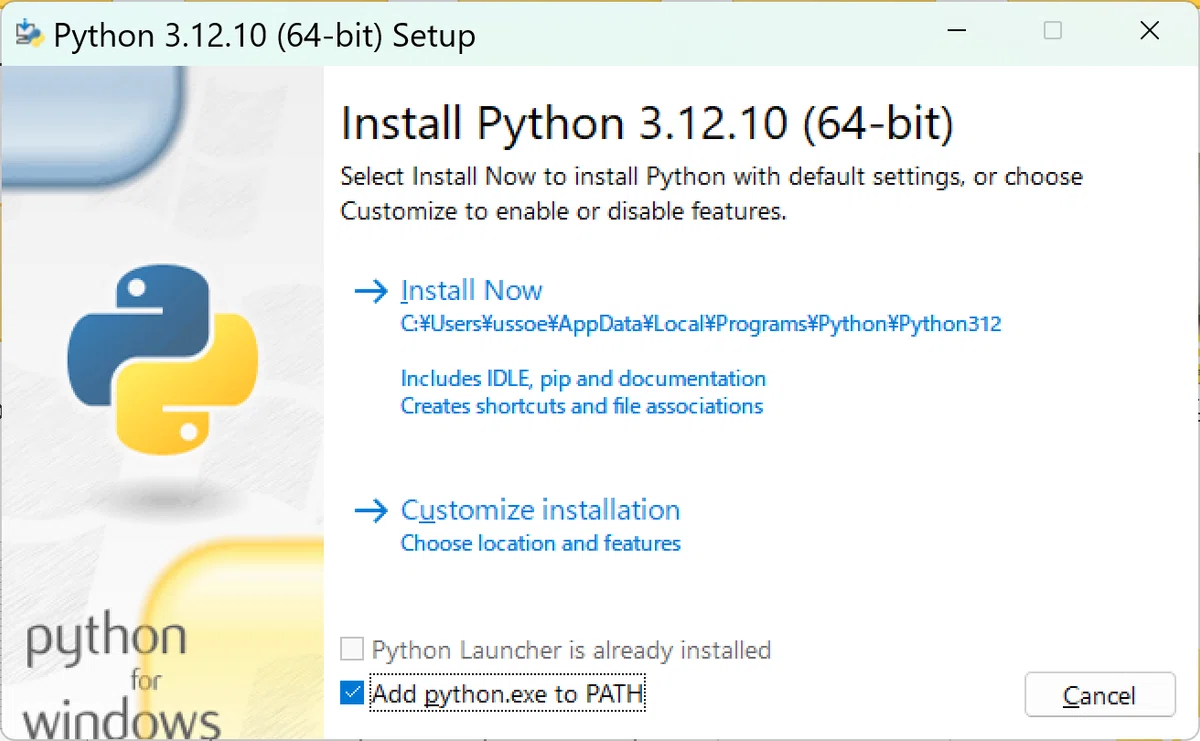Screen dimensions: 1200x741
Task: Click the arrow icon beside Customize installation
Action: point(371,511)
